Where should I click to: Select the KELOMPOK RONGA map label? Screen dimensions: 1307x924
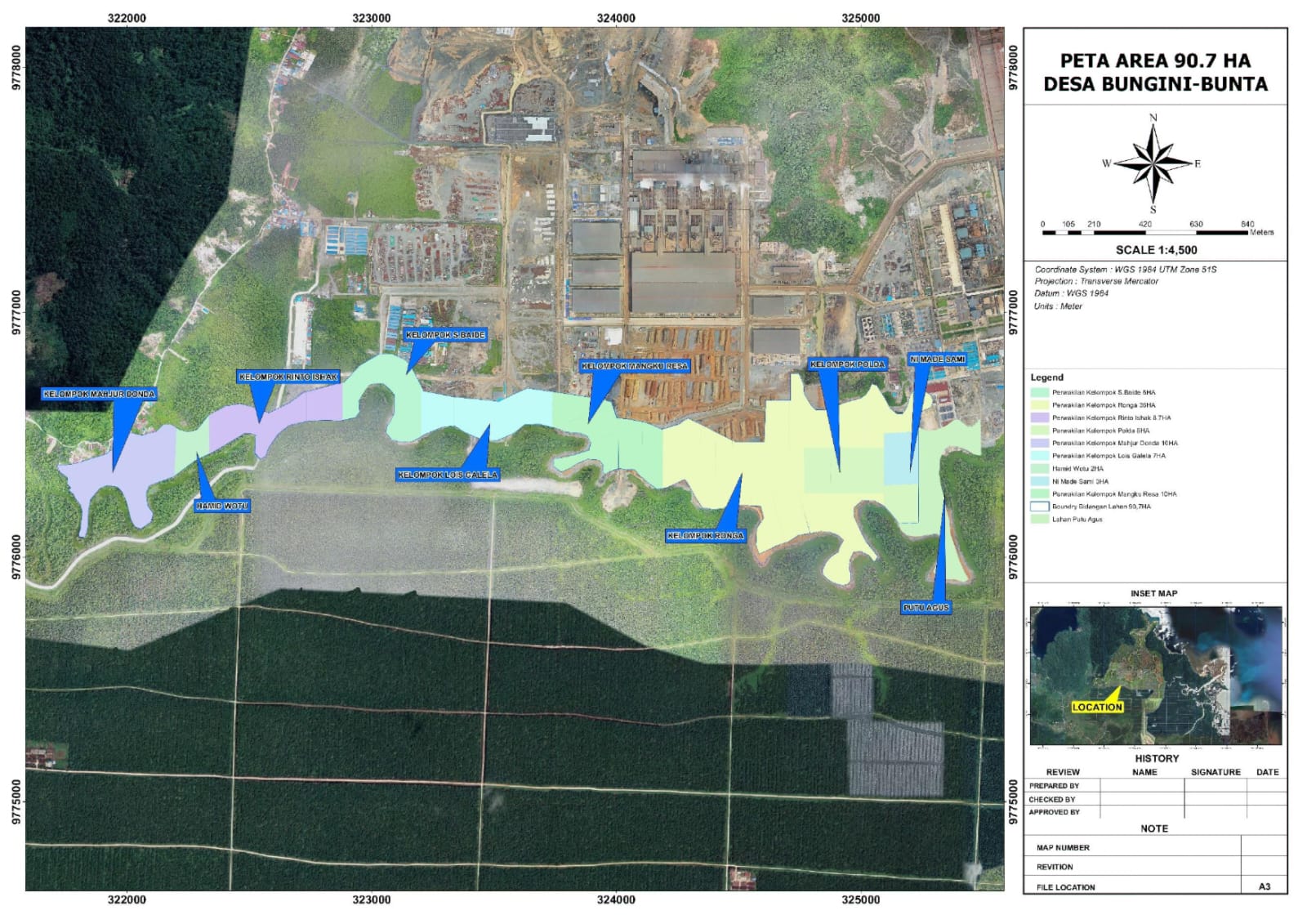706,536
